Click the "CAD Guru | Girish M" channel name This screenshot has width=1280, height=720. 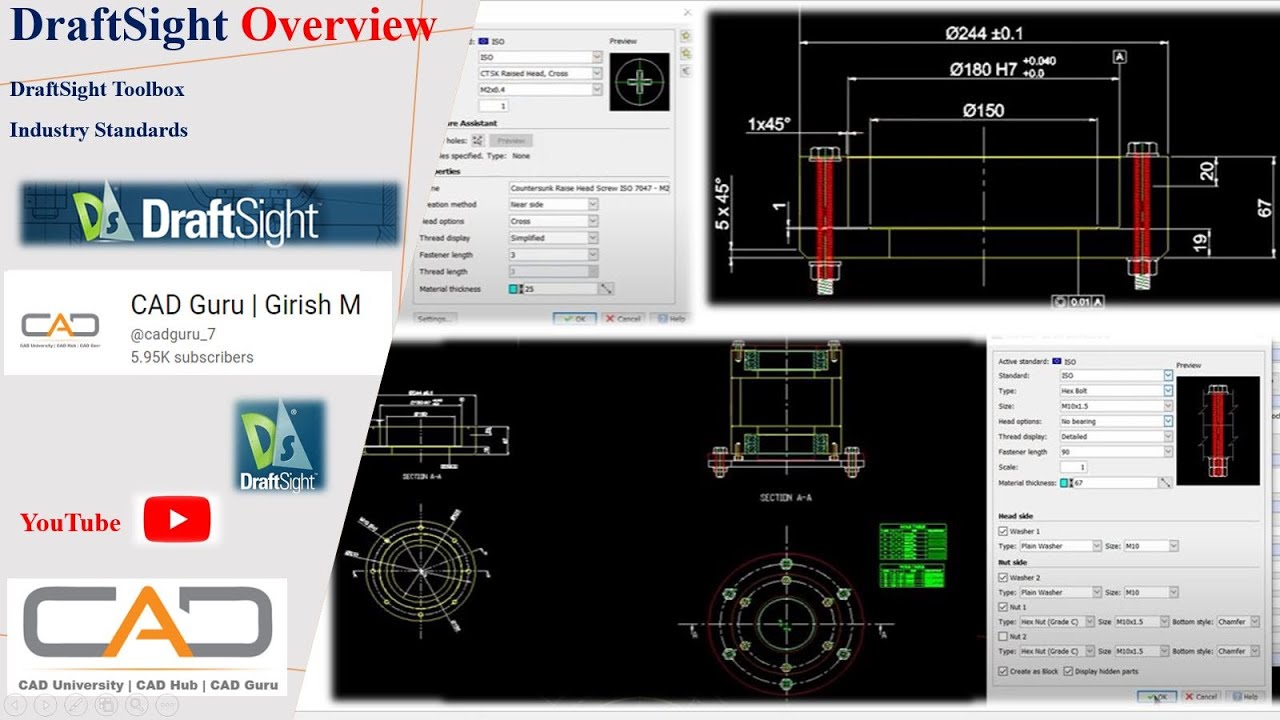pos(246,304)
